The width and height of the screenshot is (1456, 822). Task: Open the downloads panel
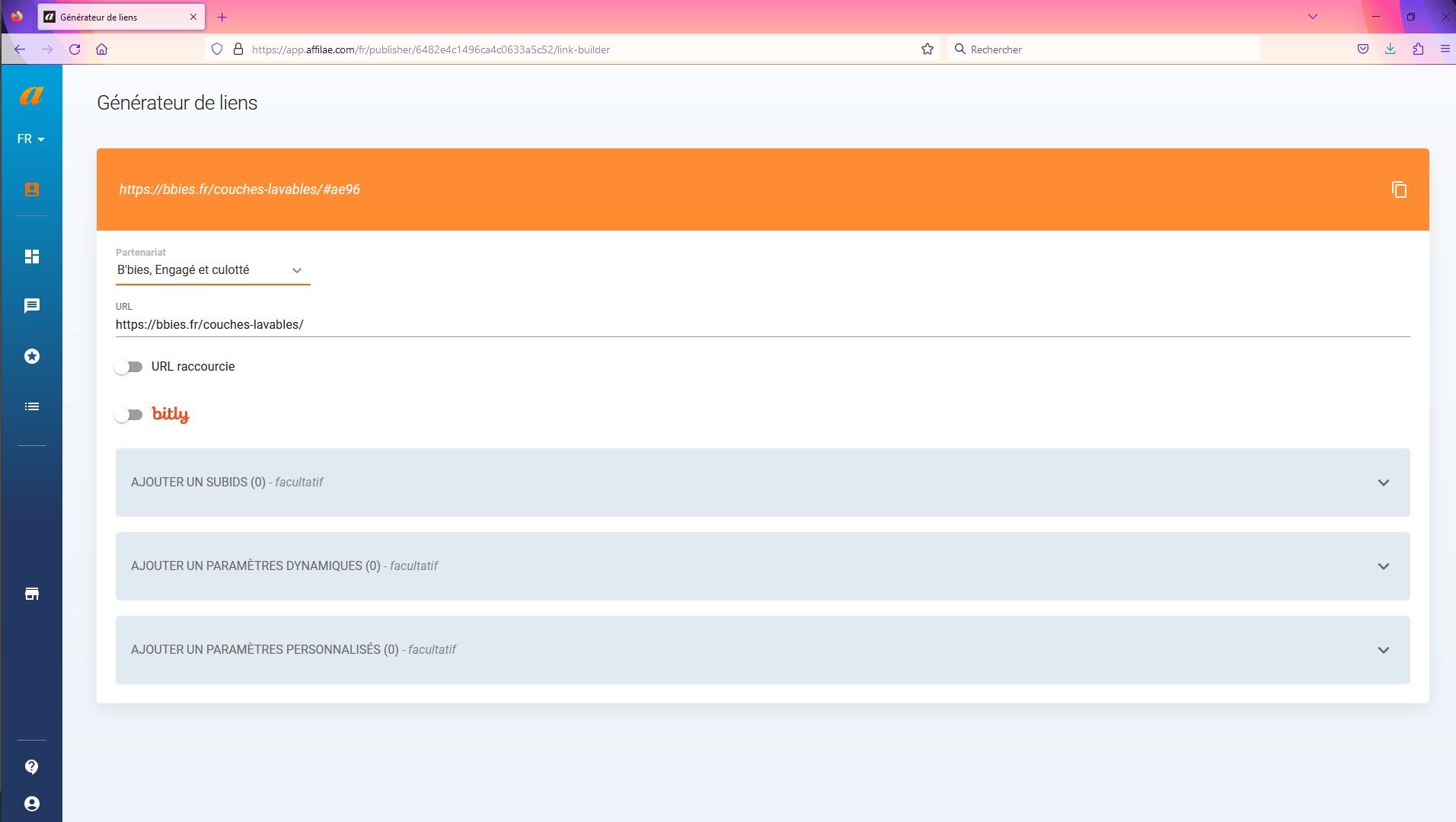pyautogui.click(x=1391, y=49)
